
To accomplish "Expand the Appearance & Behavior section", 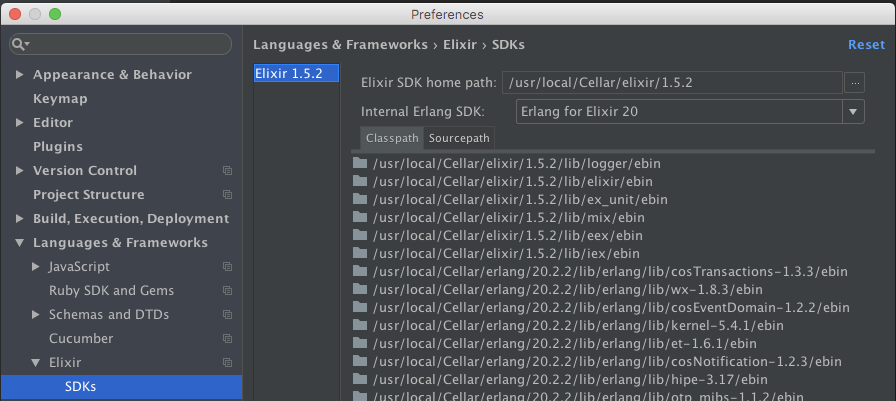I will pos(20,75).
